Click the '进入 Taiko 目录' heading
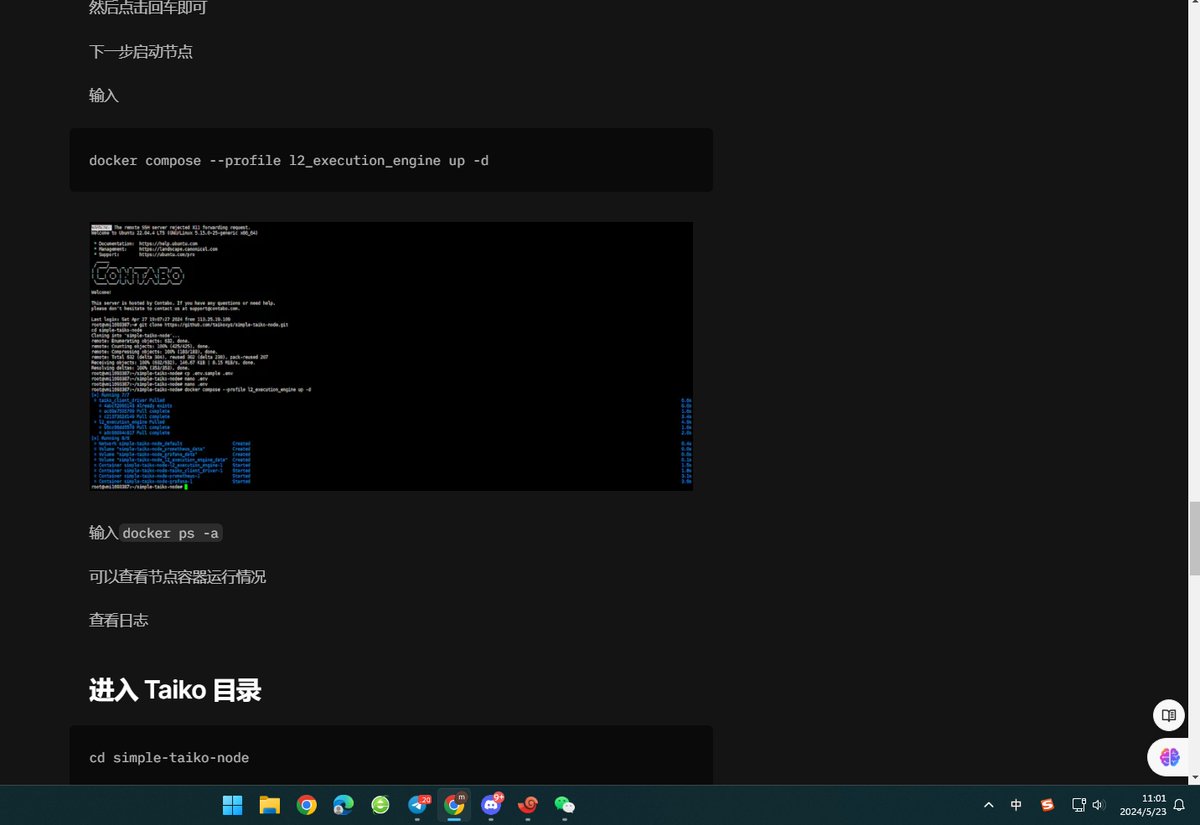 coord(175,690)
